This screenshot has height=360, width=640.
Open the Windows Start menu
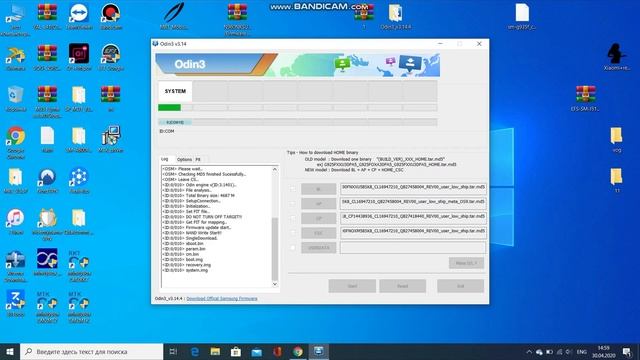(x=10, y=351)
